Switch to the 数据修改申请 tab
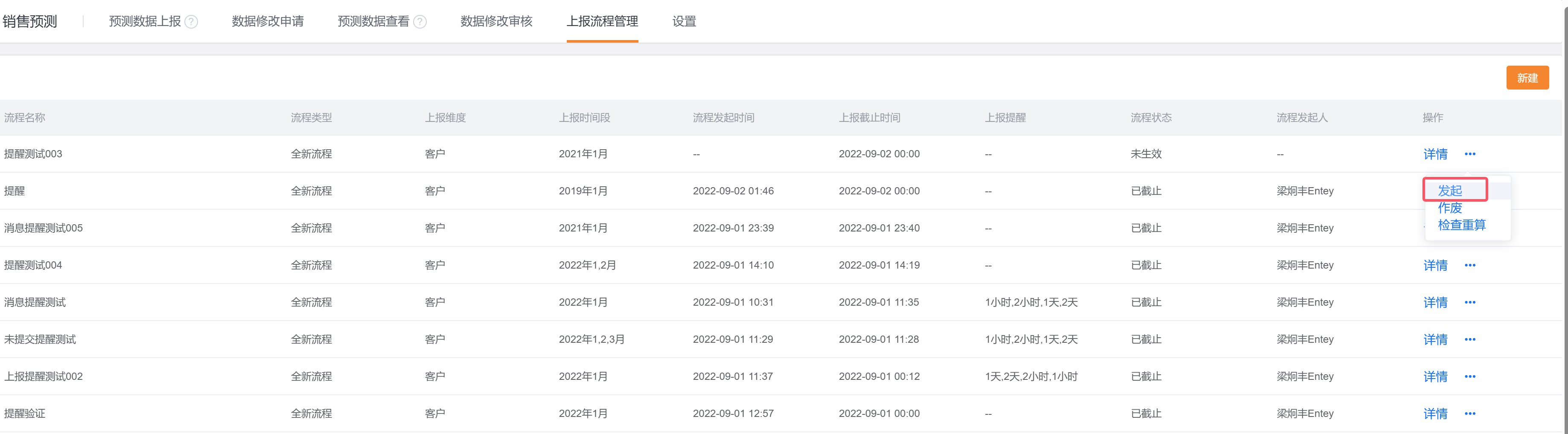 pyautogui.click(x=267, y=21)
